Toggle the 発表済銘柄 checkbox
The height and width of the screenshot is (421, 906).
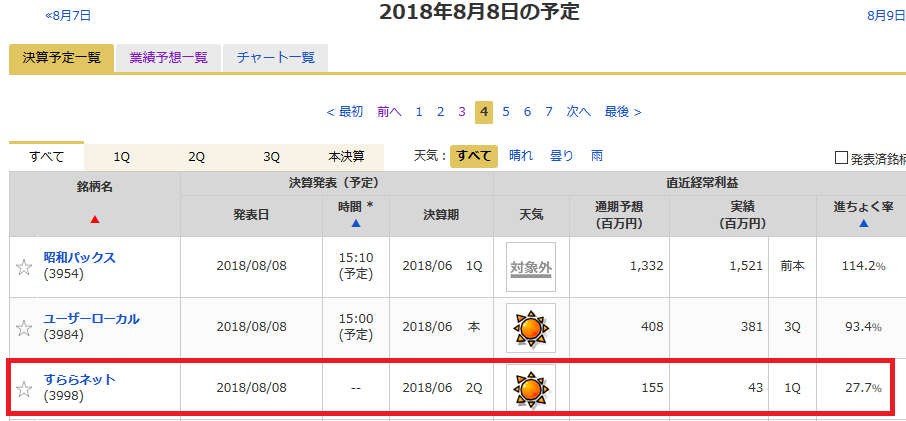point(841,158)
